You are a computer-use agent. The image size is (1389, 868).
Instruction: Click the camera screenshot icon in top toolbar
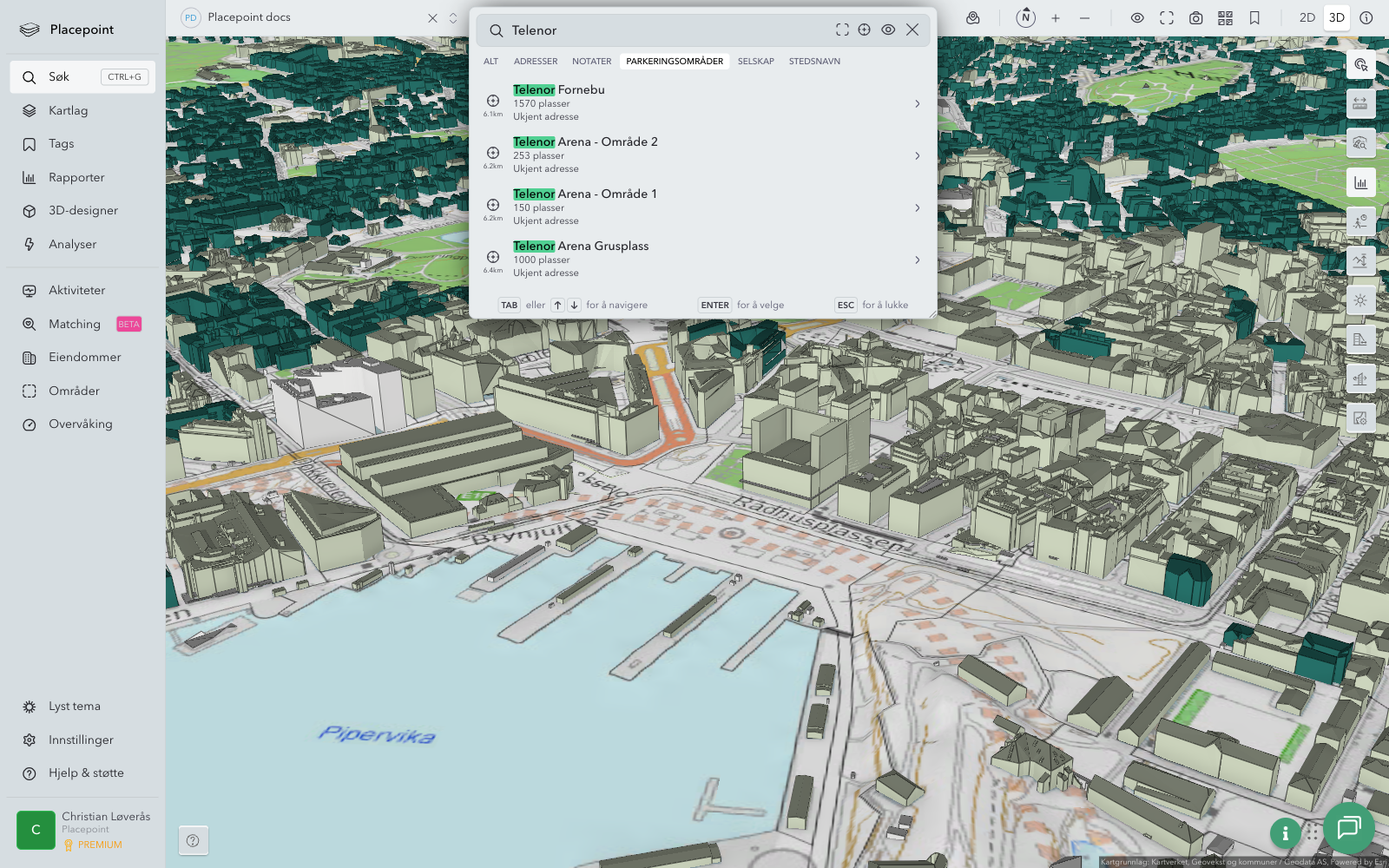[x=1195, y=17]
